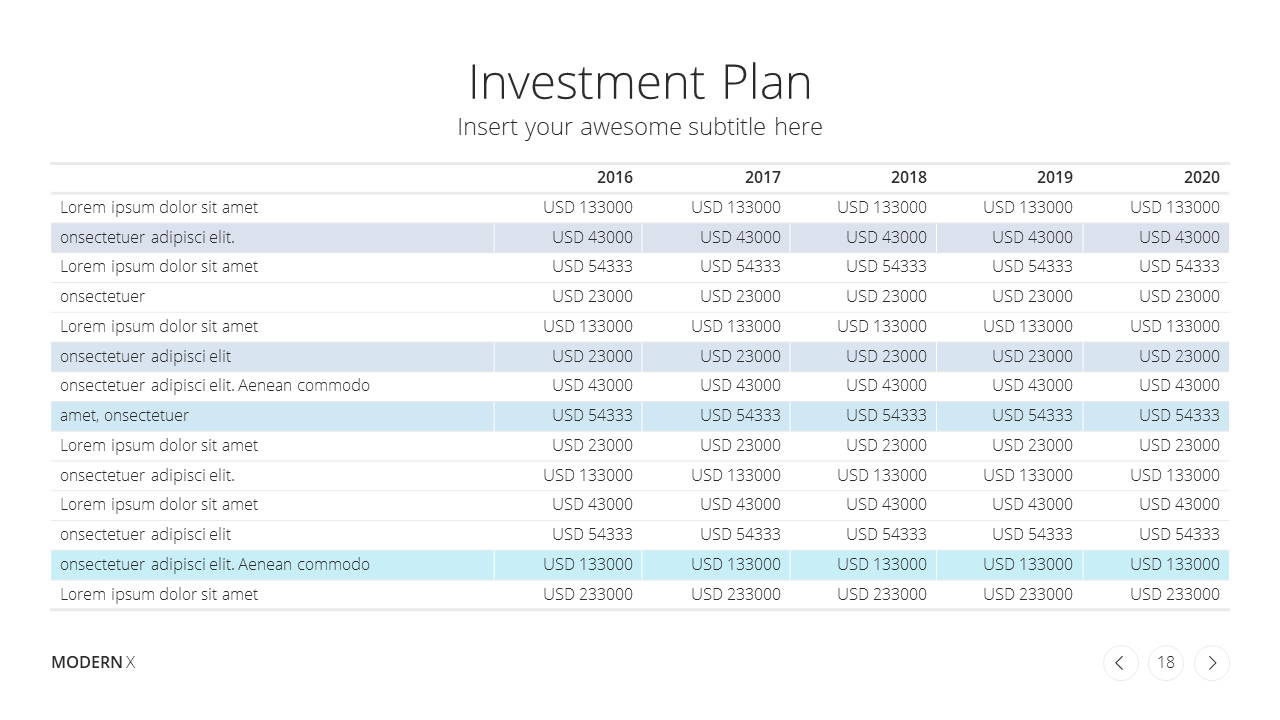
Task: Click the previous slide arrow icon
Action: tap(1120, 663)
